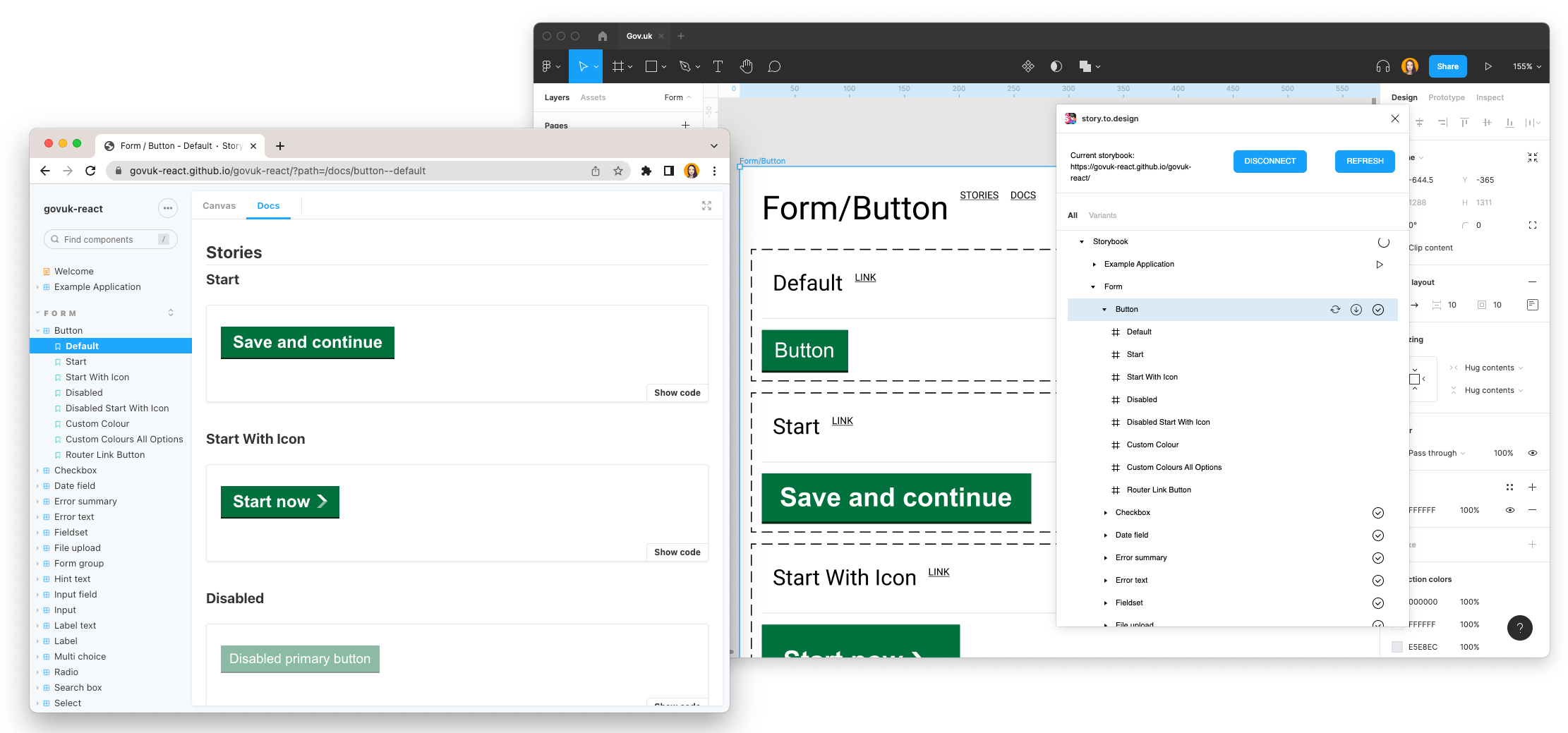Bookmark the page with star icon
Image resolution: width=1568 pixels, height=733 pixels.
pyautogui.click(x=618, y=171)
